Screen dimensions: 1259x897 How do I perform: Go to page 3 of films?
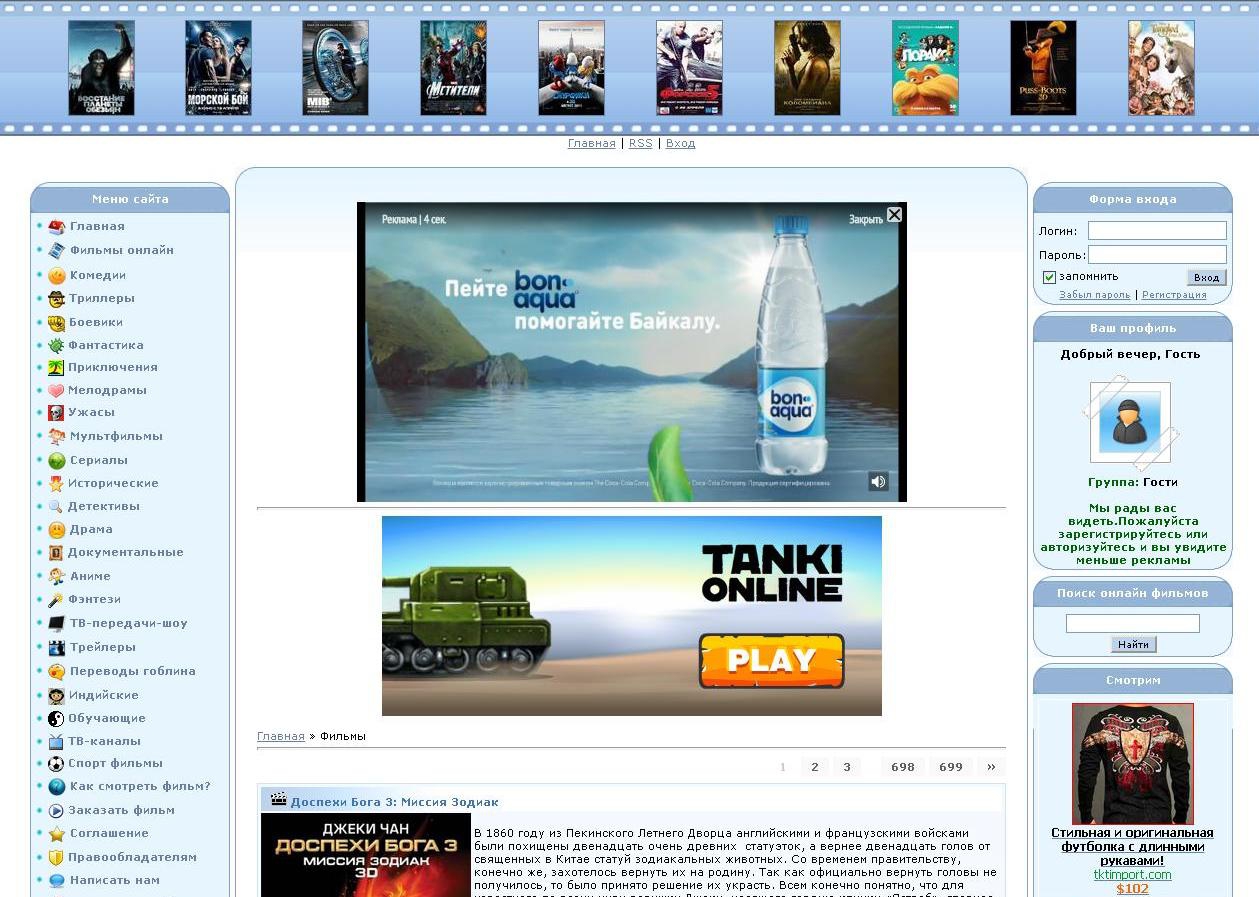point(846,767)
